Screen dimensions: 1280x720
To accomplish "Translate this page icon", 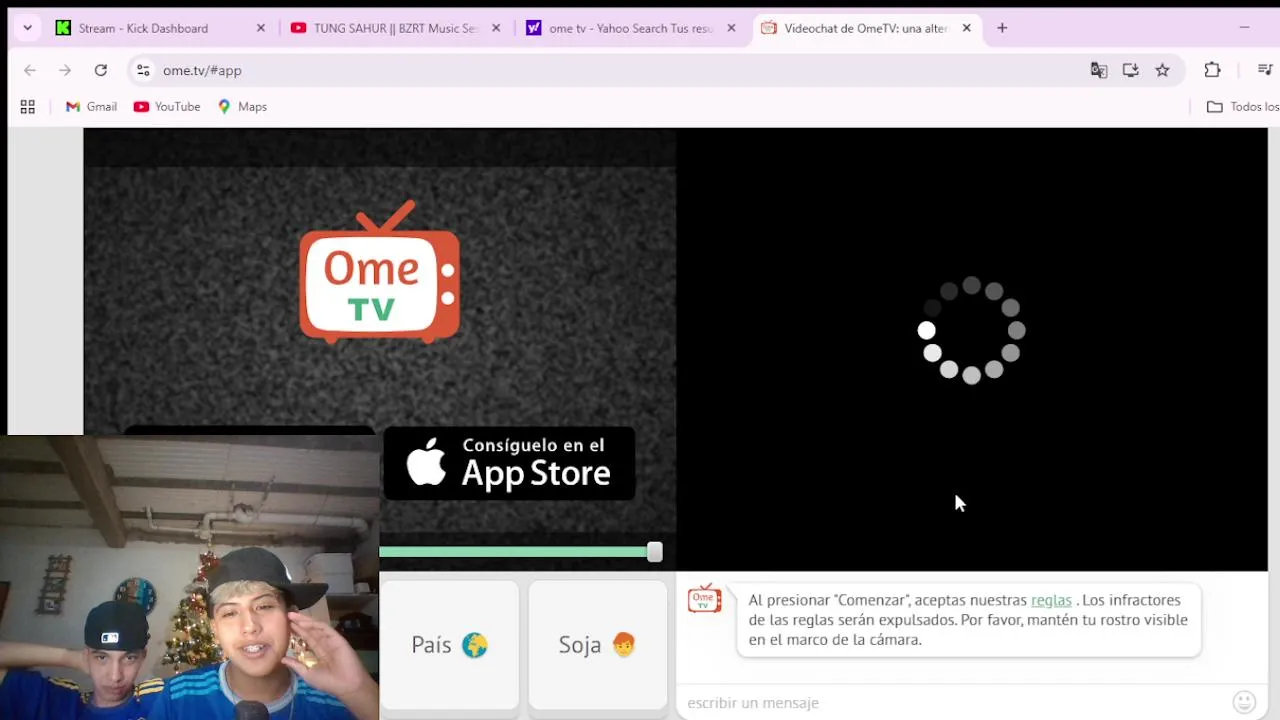I will click(x=1099, y=70).
